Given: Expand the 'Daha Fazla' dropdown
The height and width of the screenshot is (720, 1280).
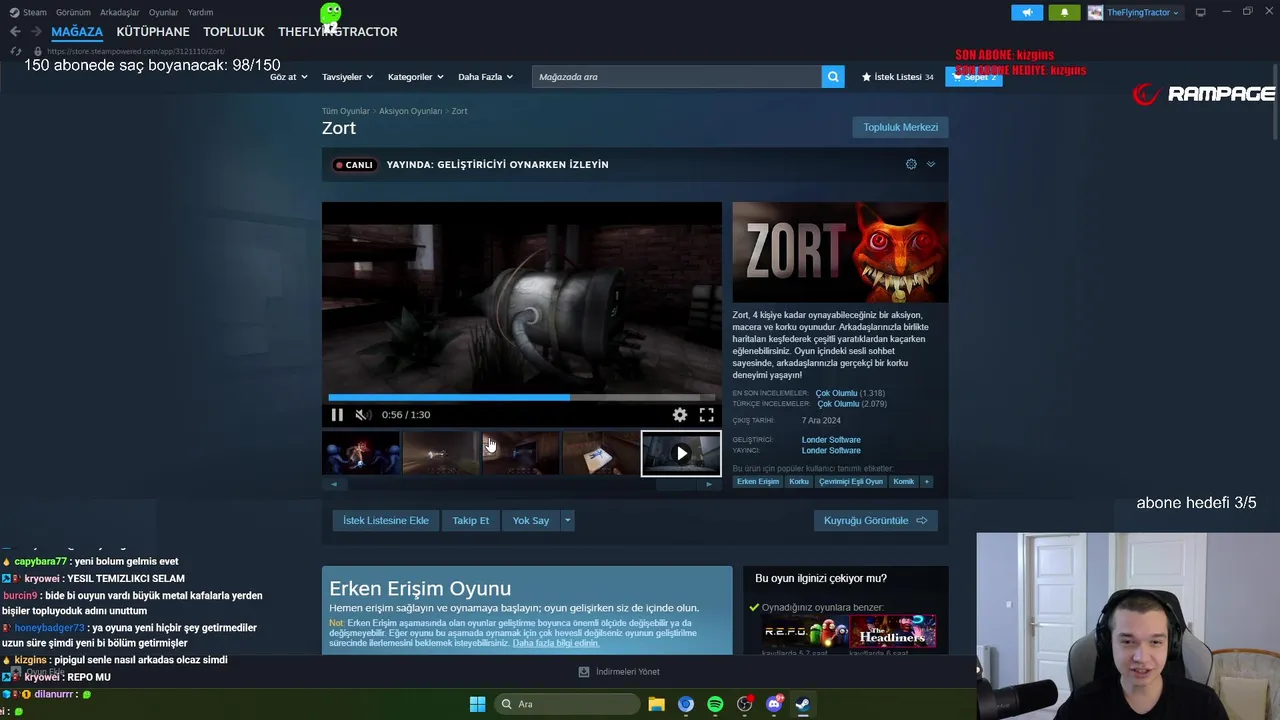Looking at the screenshot, I should click(485, 77).
